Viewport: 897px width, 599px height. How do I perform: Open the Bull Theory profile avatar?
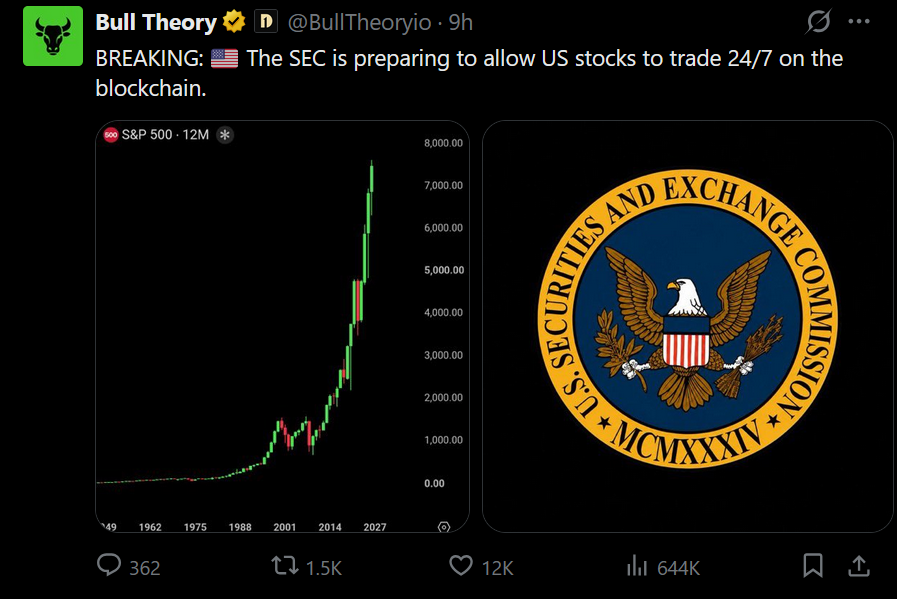(53, 36)
